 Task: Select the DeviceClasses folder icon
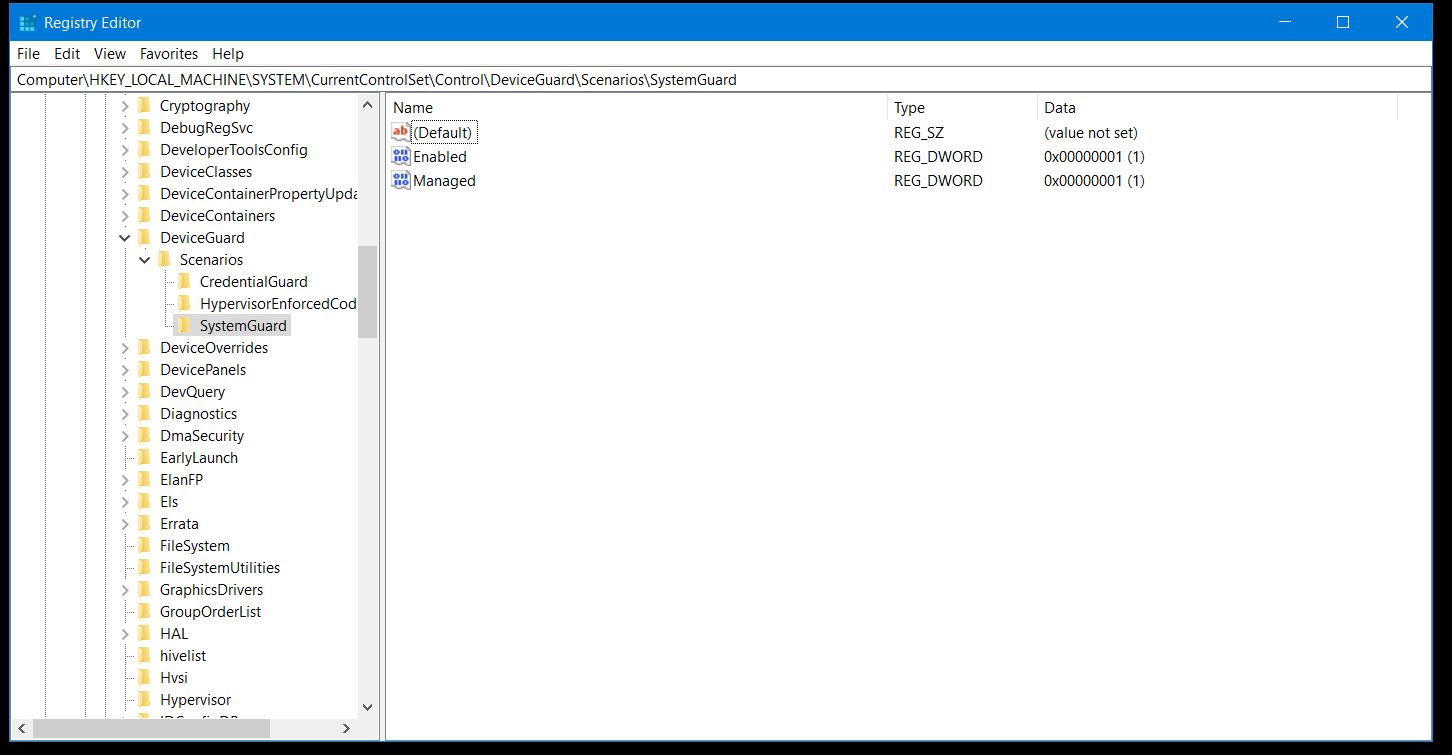[144, 172]
